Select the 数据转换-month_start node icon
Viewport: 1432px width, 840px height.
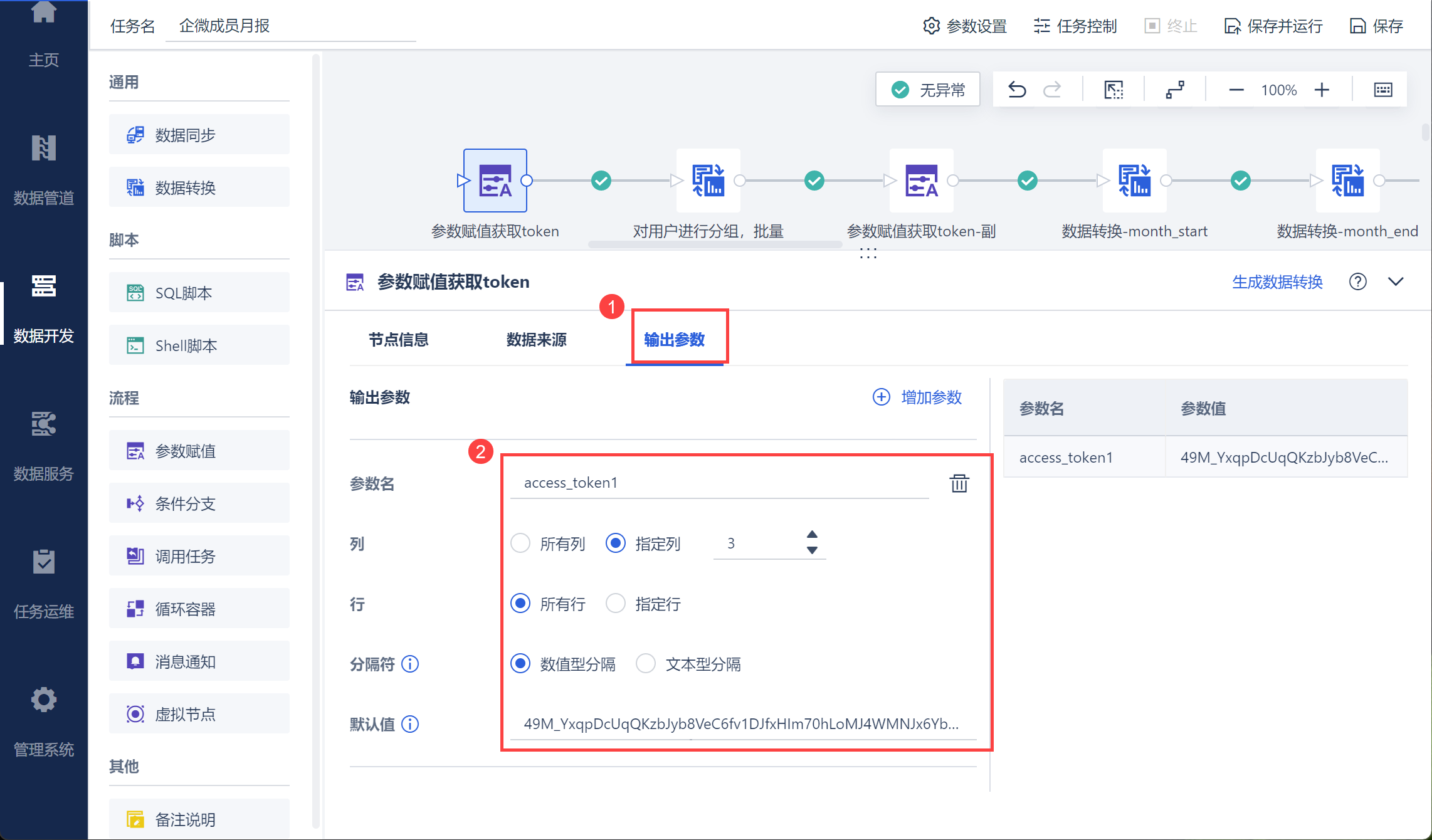click(x=1134, y=181)
